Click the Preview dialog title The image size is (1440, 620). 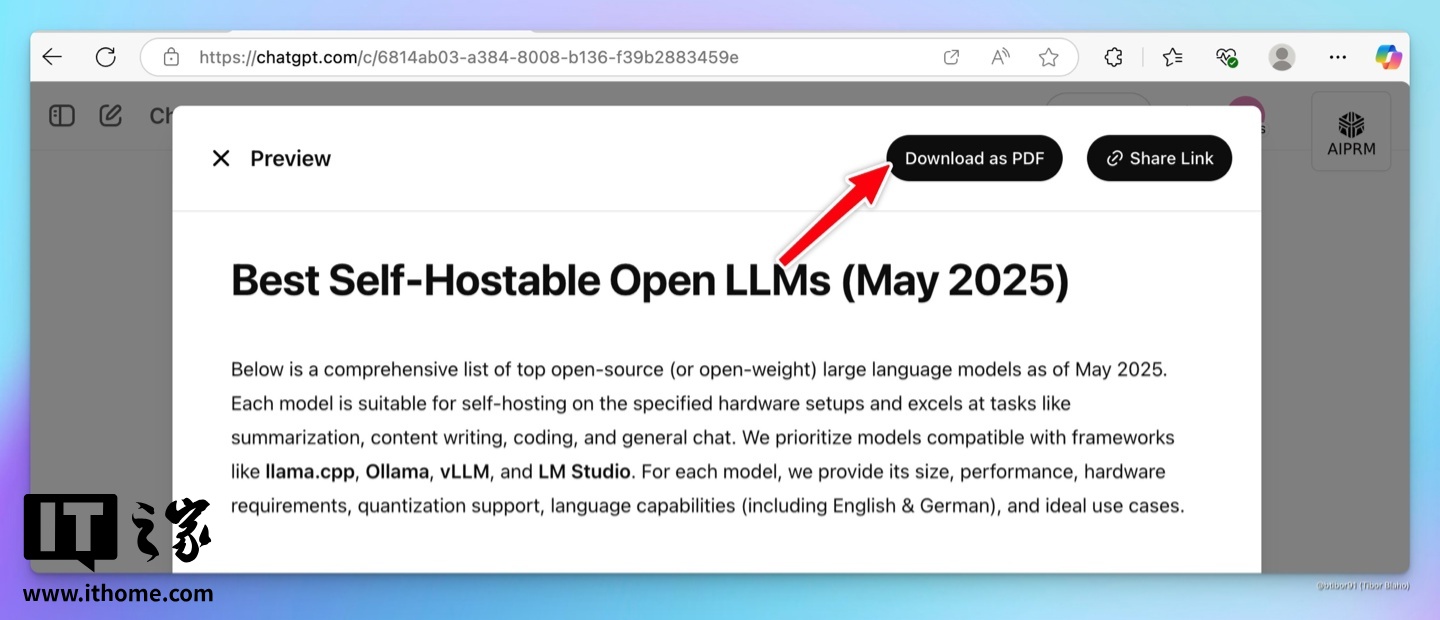290,158
